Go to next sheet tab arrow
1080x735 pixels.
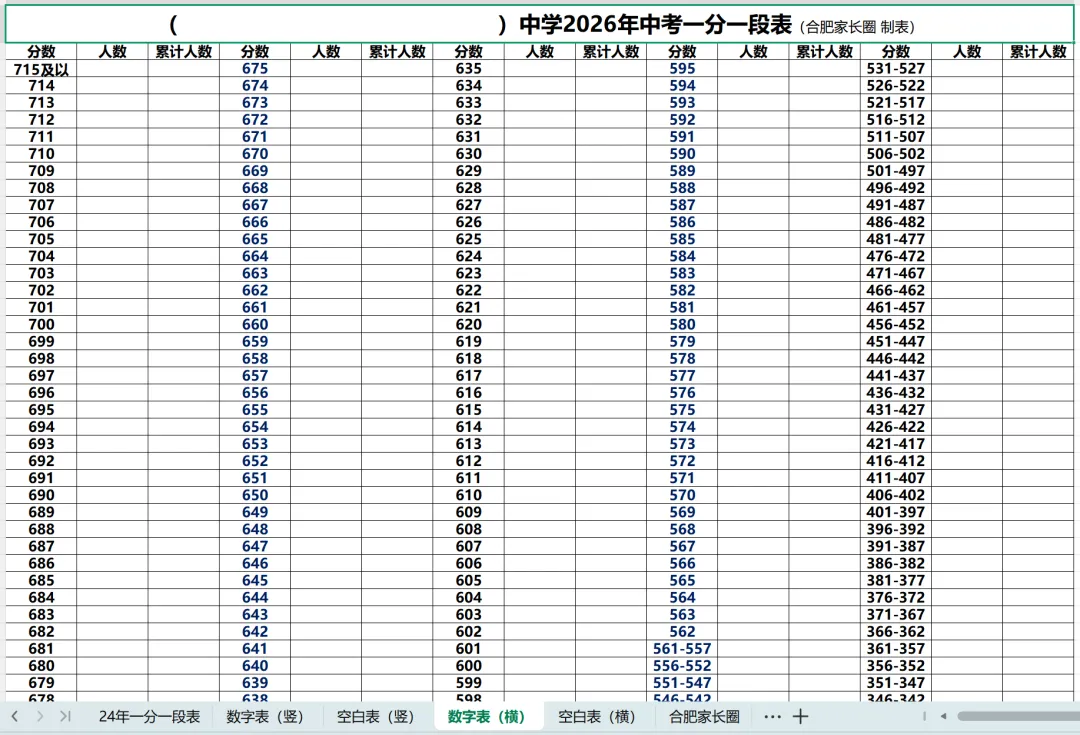(40, 716)
